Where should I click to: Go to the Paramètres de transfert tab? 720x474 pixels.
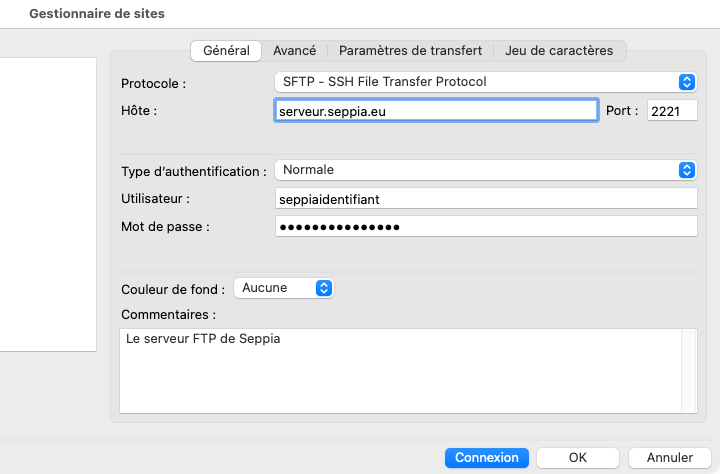point(410,50)
